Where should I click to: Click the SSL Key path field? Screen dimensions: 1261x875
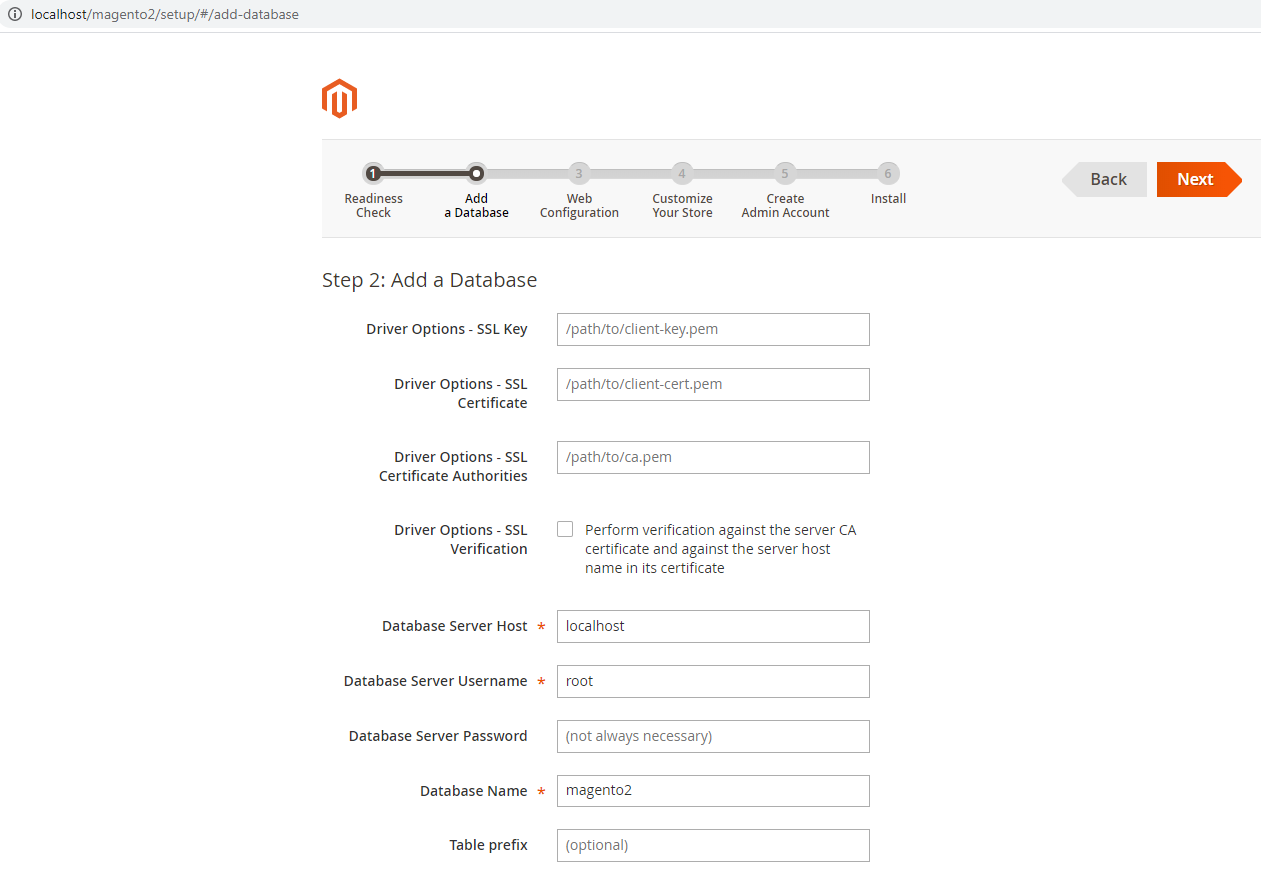(x=712, y=329)
